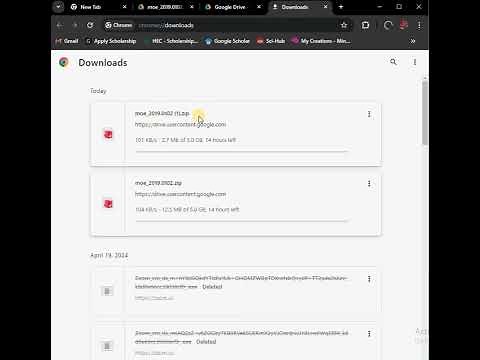The image size is (480, 360).
Task: Open the Sci-Hub bookmark
Action: pyautogui.click(x=271, y=41)
